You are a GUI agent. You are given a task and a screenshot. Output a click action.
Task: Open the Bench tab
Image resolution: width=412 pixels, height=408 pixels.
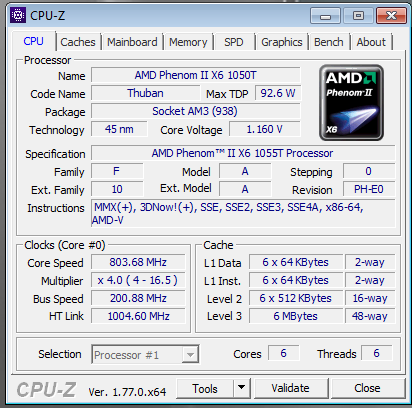coord(329,42)
